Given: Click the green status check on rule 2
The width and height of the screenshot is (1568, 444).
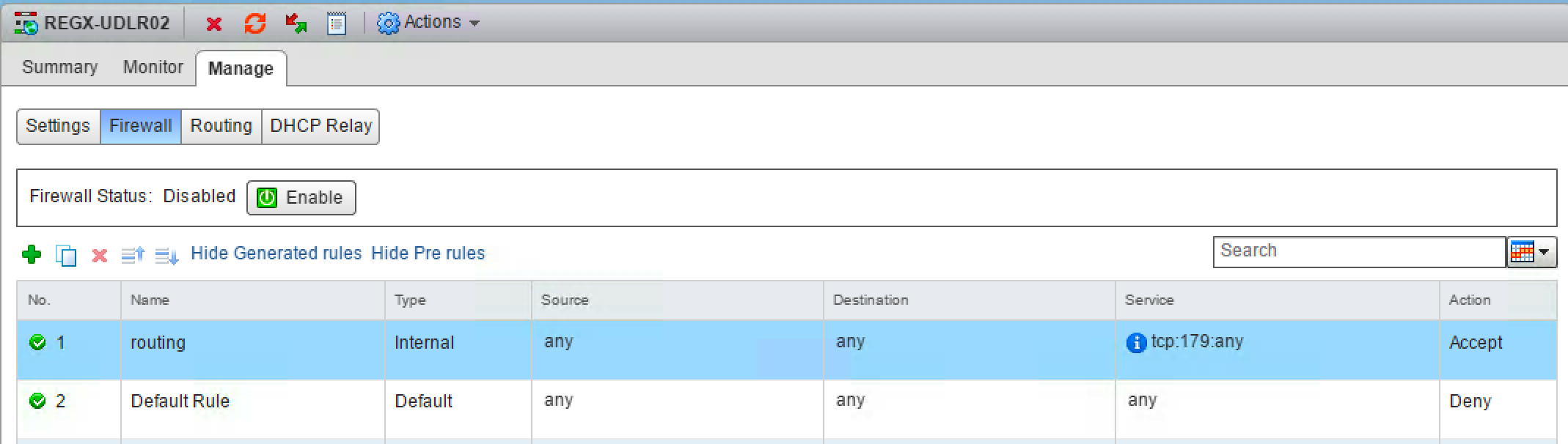Looking at the screenshot, I should coord(37,401).
